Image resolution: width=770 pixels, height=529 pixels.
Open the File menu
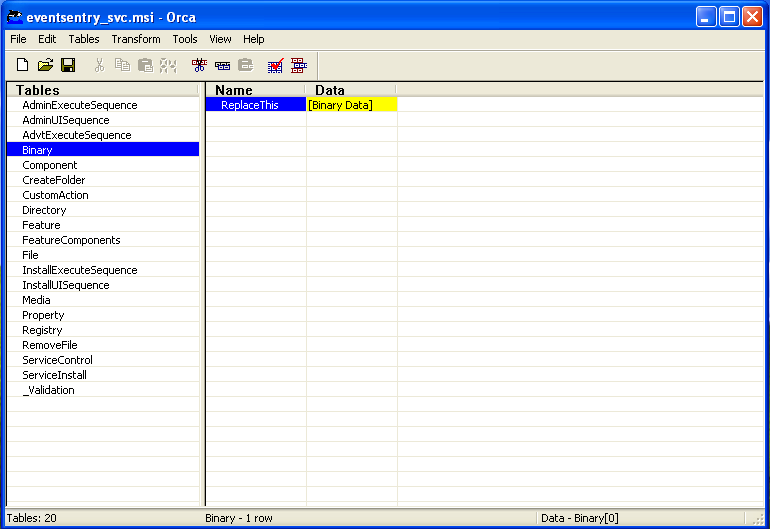tap(18, 39)
